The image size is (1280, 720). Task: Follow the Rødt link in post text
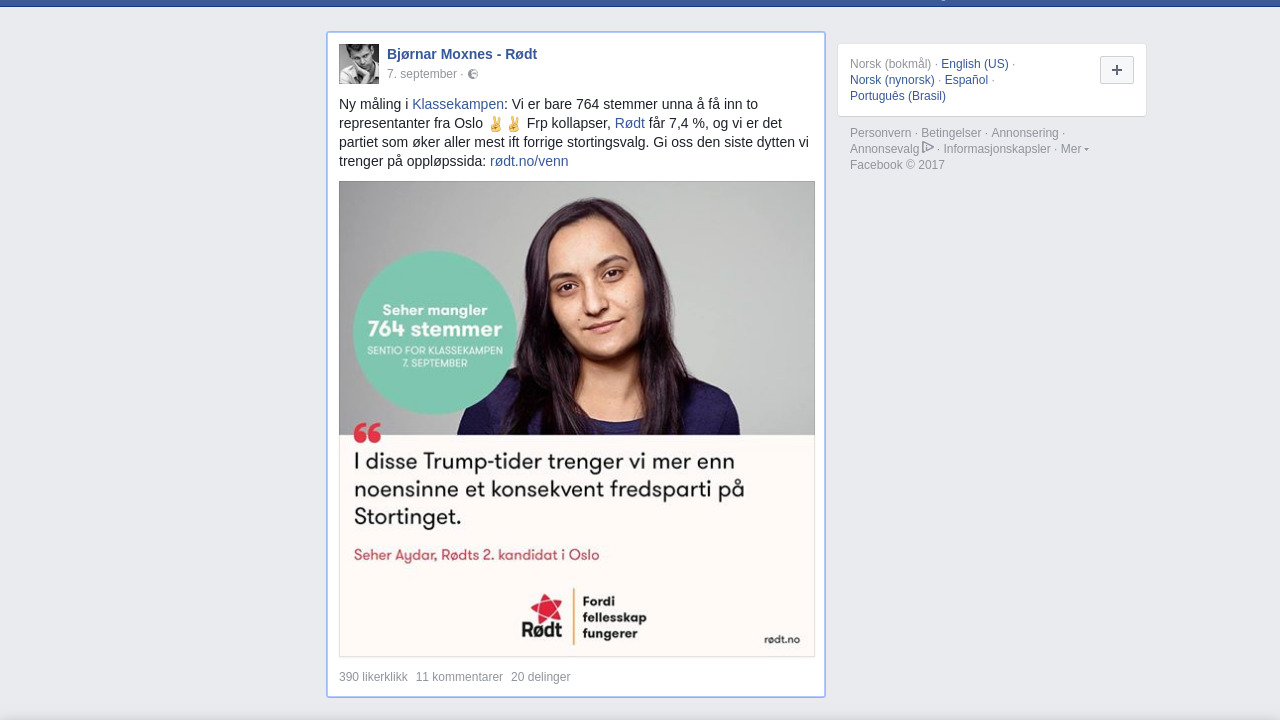630,123
